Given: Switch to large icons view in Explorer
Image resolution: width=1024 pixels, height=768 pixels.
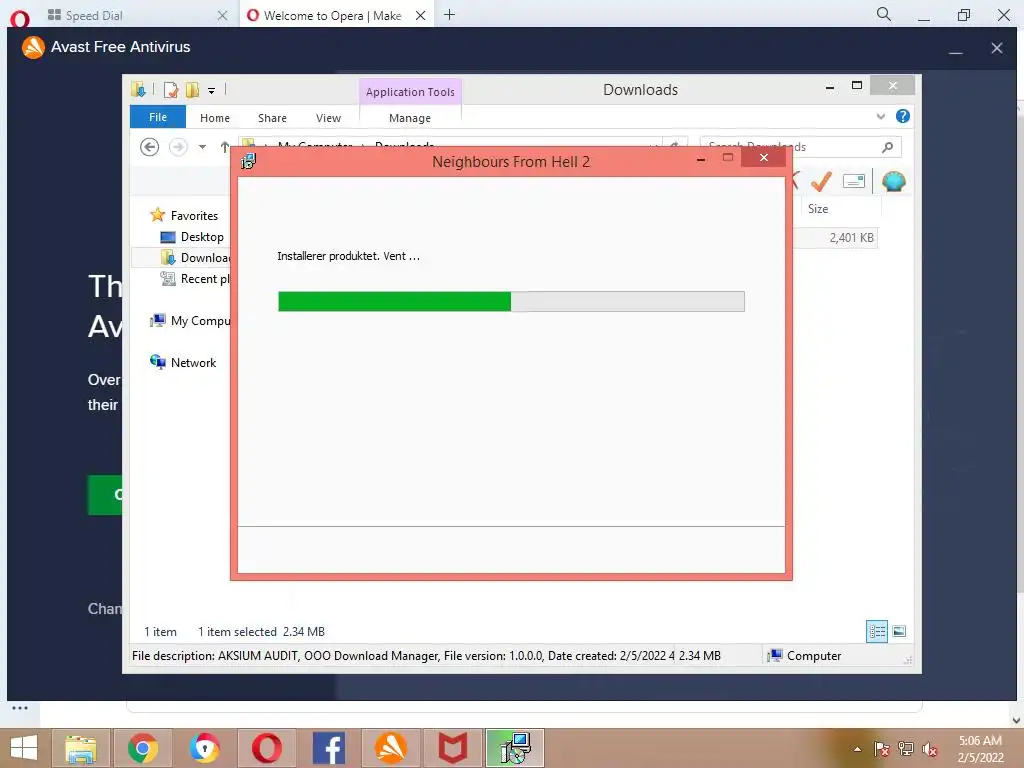Looking at the screenshot, I should 899,631.
